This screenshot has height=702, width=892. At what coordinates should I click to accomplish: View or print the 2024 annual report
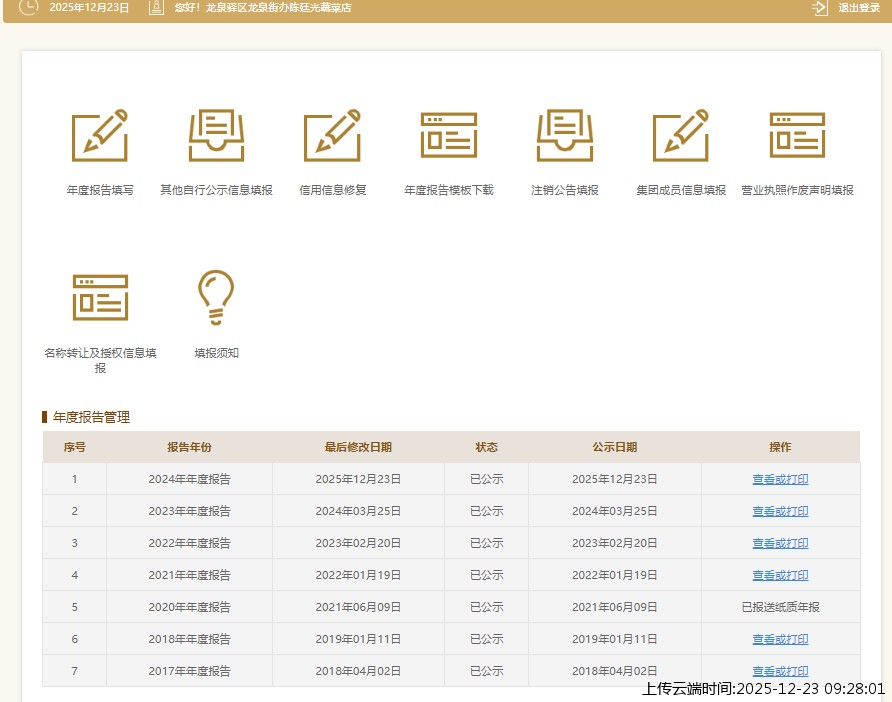[780, 479]
